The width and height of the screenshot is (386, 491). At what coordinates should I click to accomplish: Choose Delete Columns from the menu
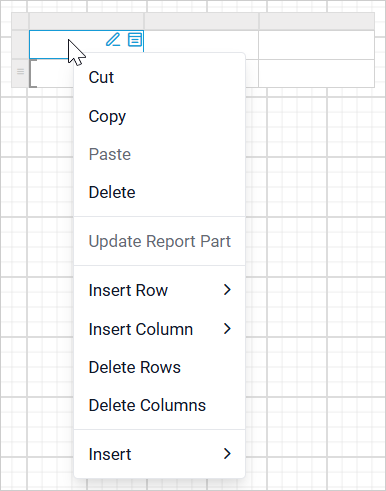pyautogui.click(x=159, y=405)
